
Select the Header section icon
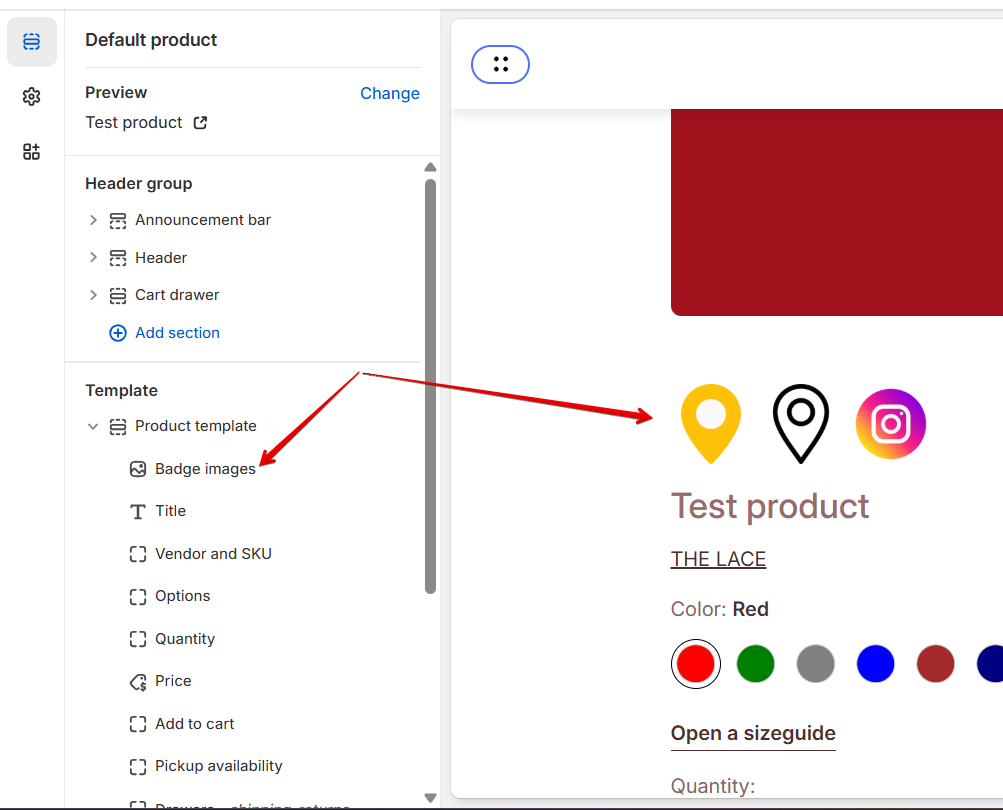tap(118, 258)
